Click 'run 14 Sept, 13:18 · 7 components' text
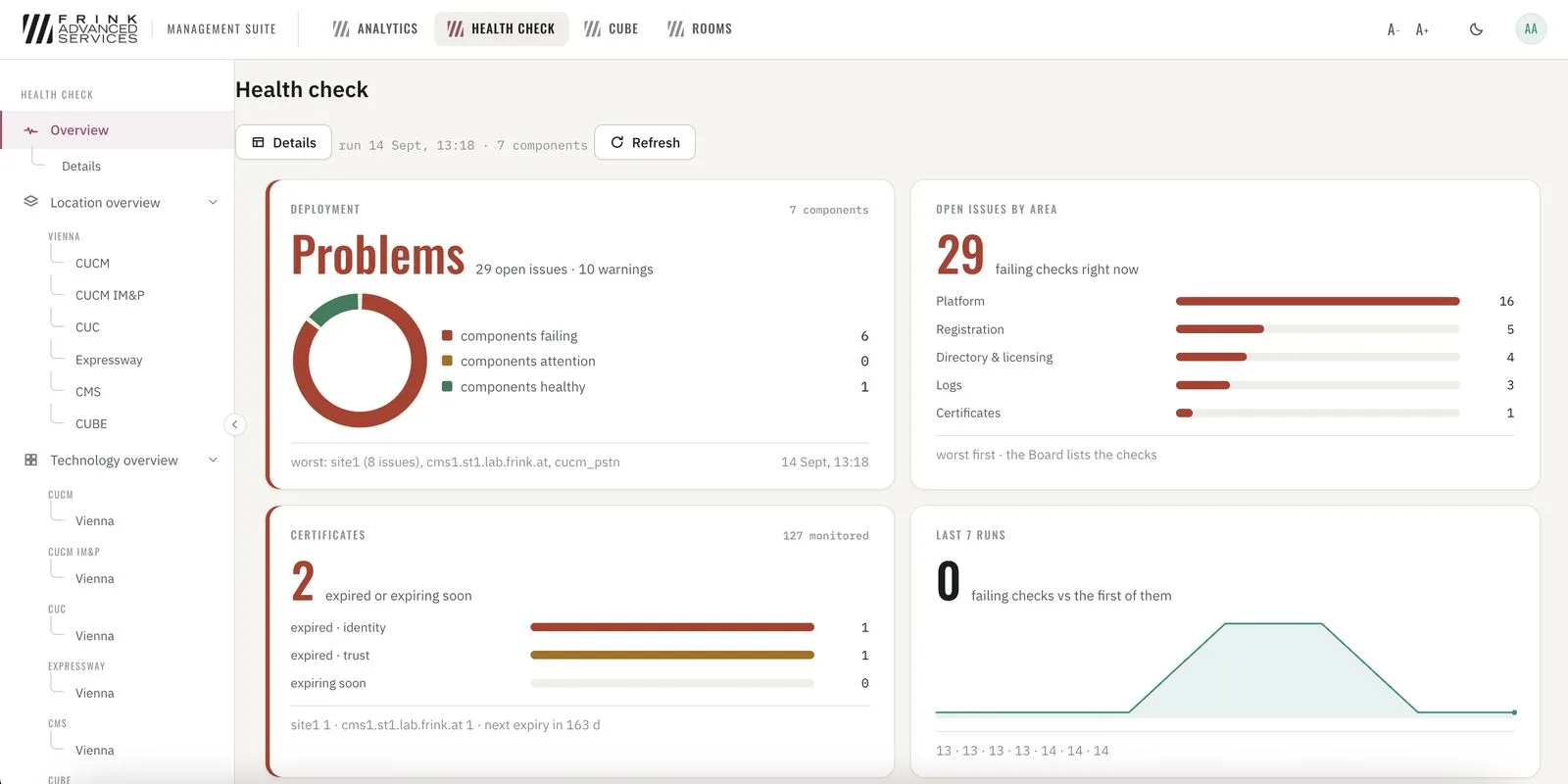The height and width of the screenshot is (784, 1568). [x=463, y=145]
